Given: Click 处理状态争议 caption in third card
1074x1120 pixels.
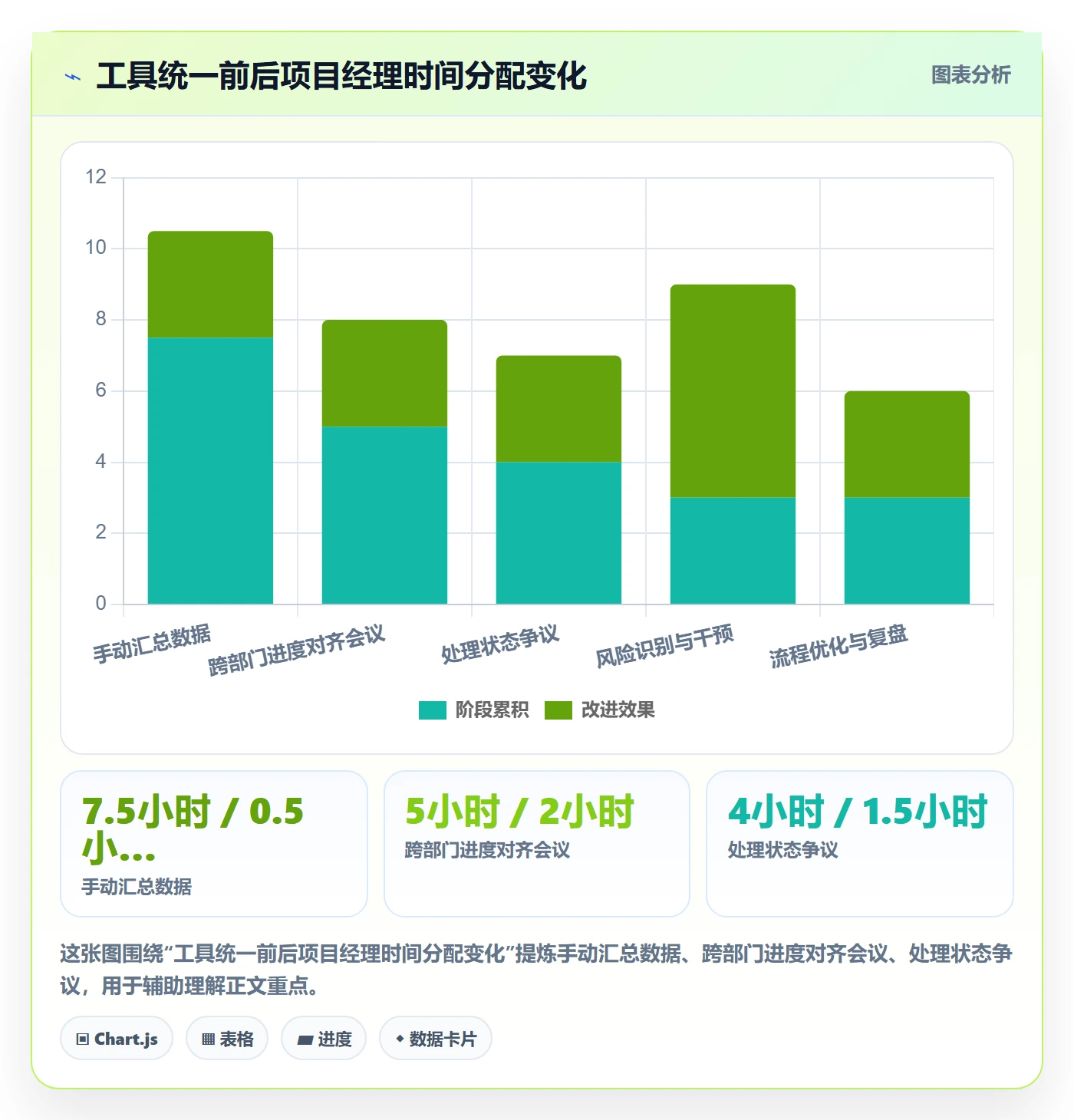Looking at the screenshot, I should 782,850.
